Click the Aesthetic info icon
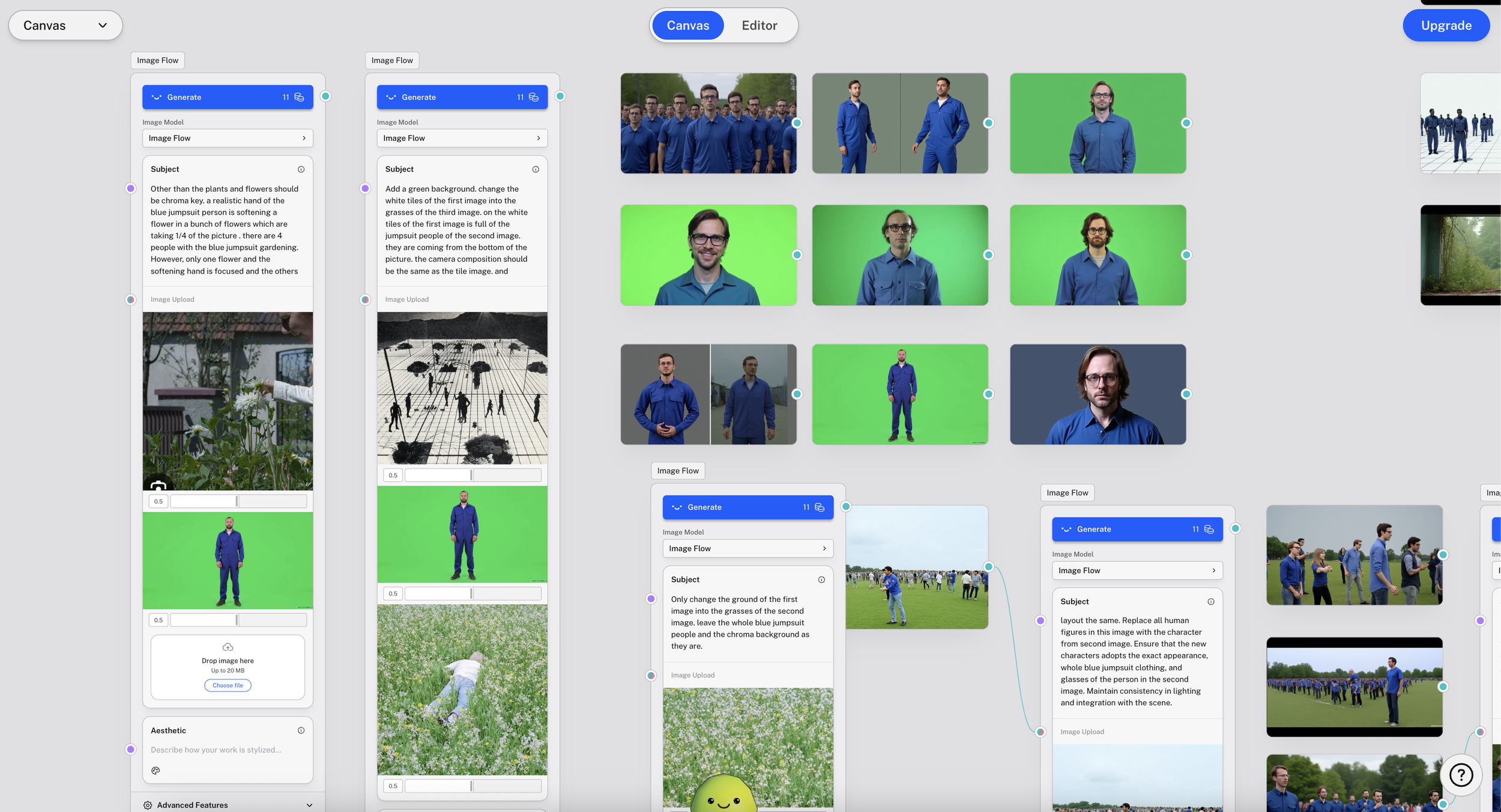Image resolution: width=1501 pixels, height=812 pixels. coord(301,730)
